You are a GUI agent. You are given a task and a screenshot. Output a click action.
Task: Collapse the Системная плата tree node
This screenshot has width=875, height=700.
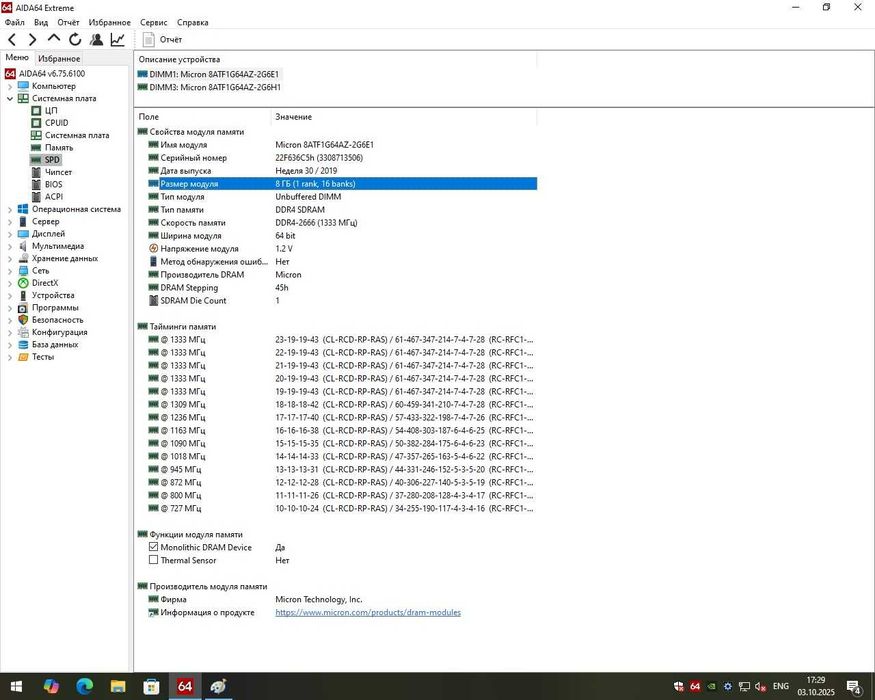[x=9, y=99]
